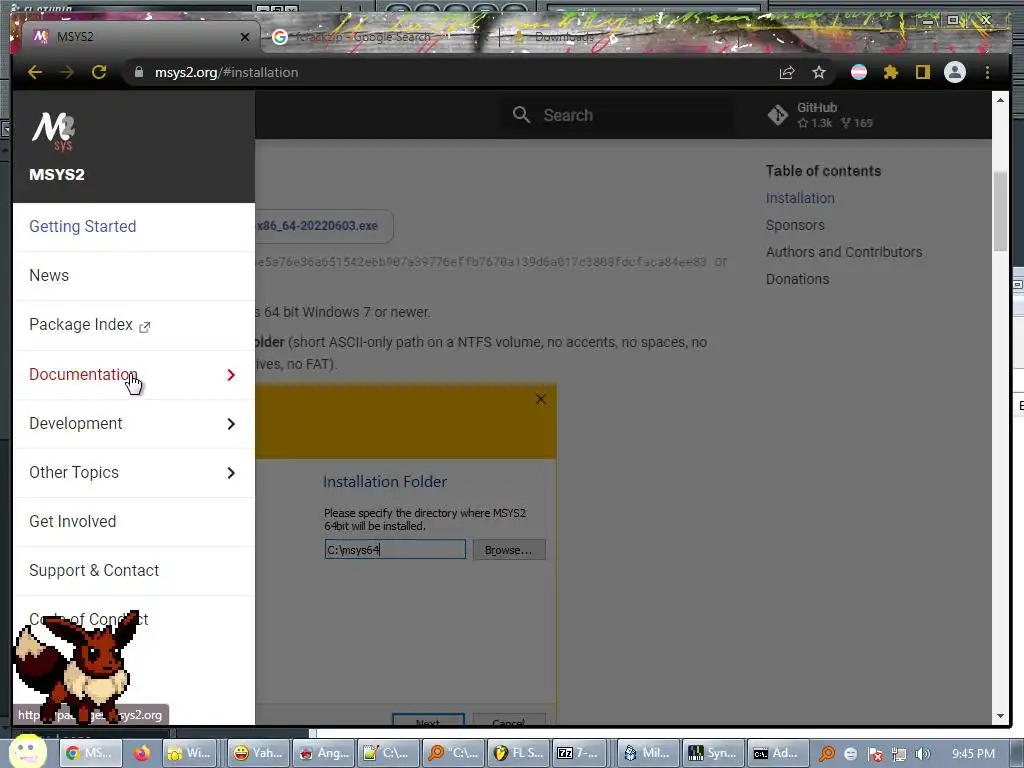1024x768 pixels.
Task: Open the News sidebar item
Action: coord(134,276)
